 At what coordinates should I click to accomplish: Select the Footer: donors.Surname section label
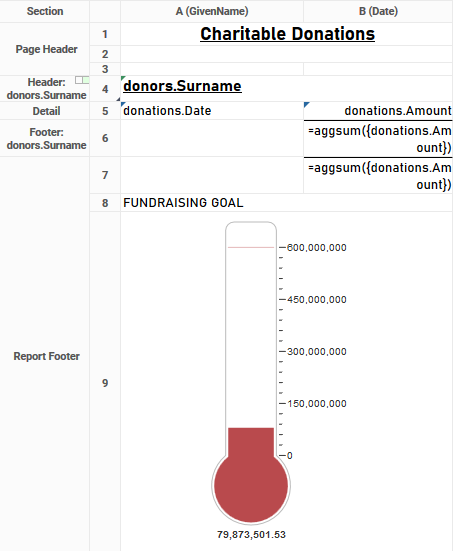click(45, 138)
